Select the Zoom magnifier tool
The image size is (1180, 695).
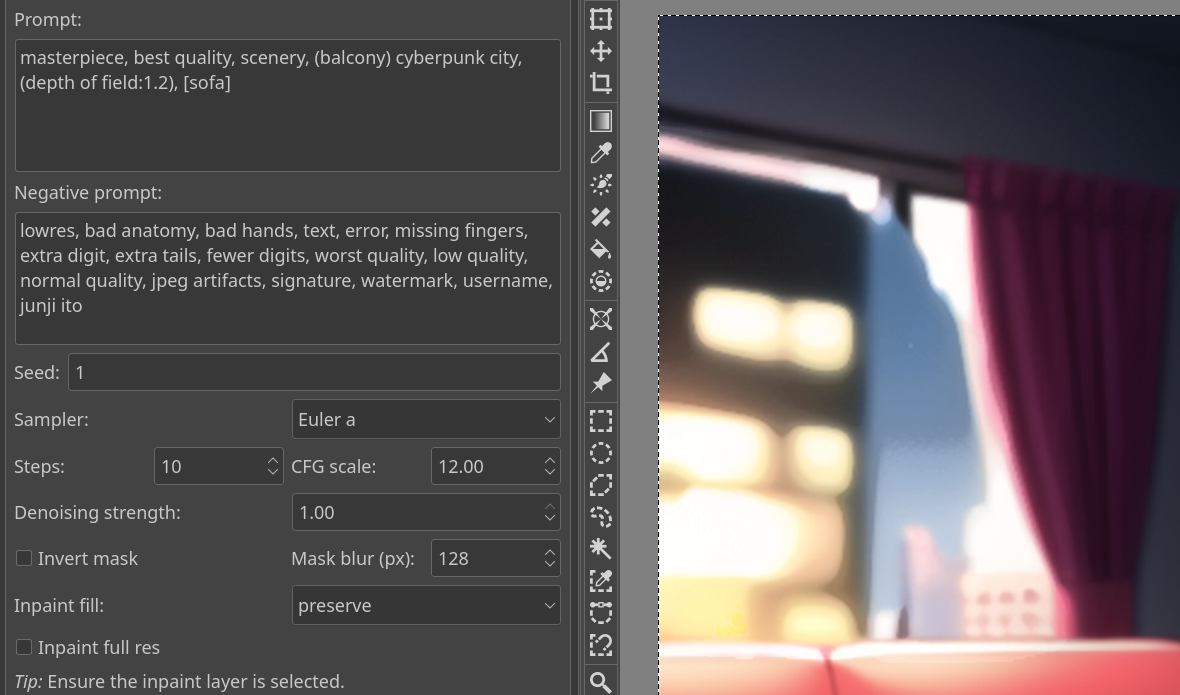[x=601, y=683]
